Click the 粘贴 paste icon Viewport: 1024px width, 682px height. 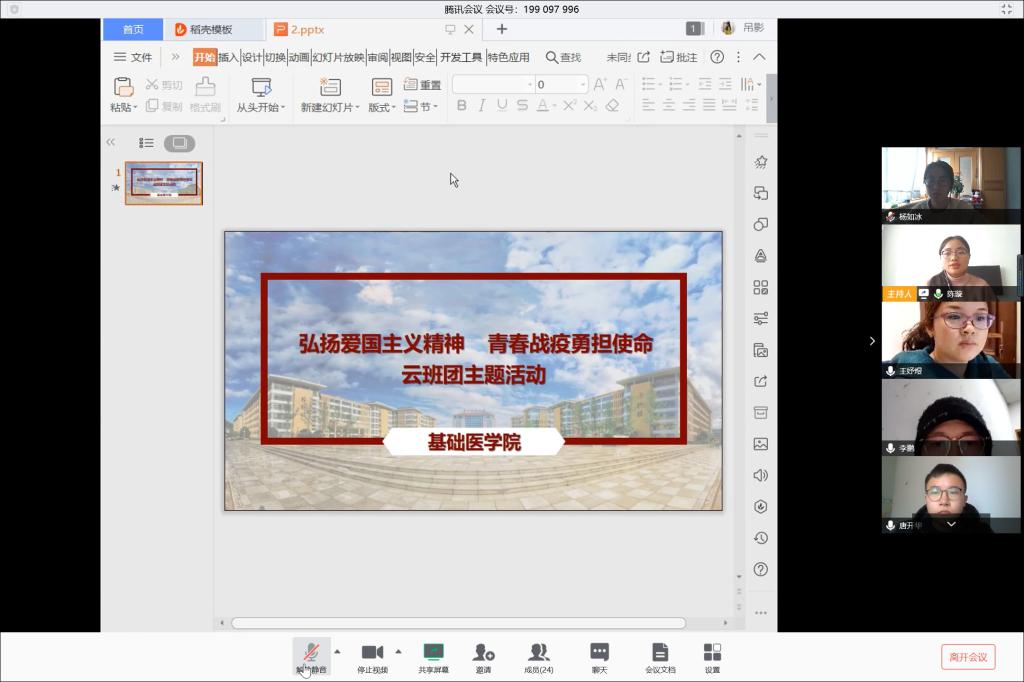coord(123,88)
